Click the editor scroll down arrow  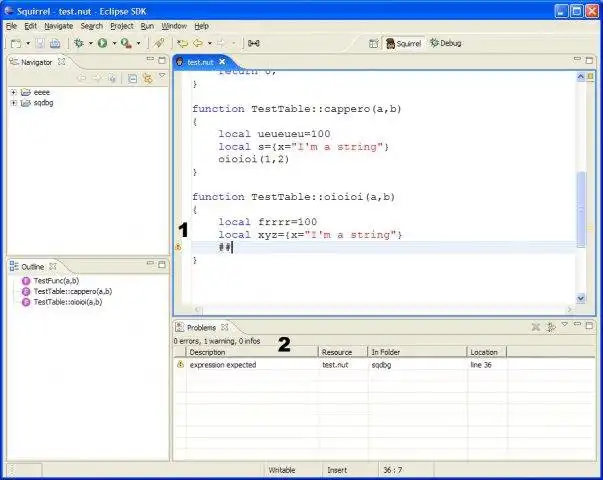[581, 298]
